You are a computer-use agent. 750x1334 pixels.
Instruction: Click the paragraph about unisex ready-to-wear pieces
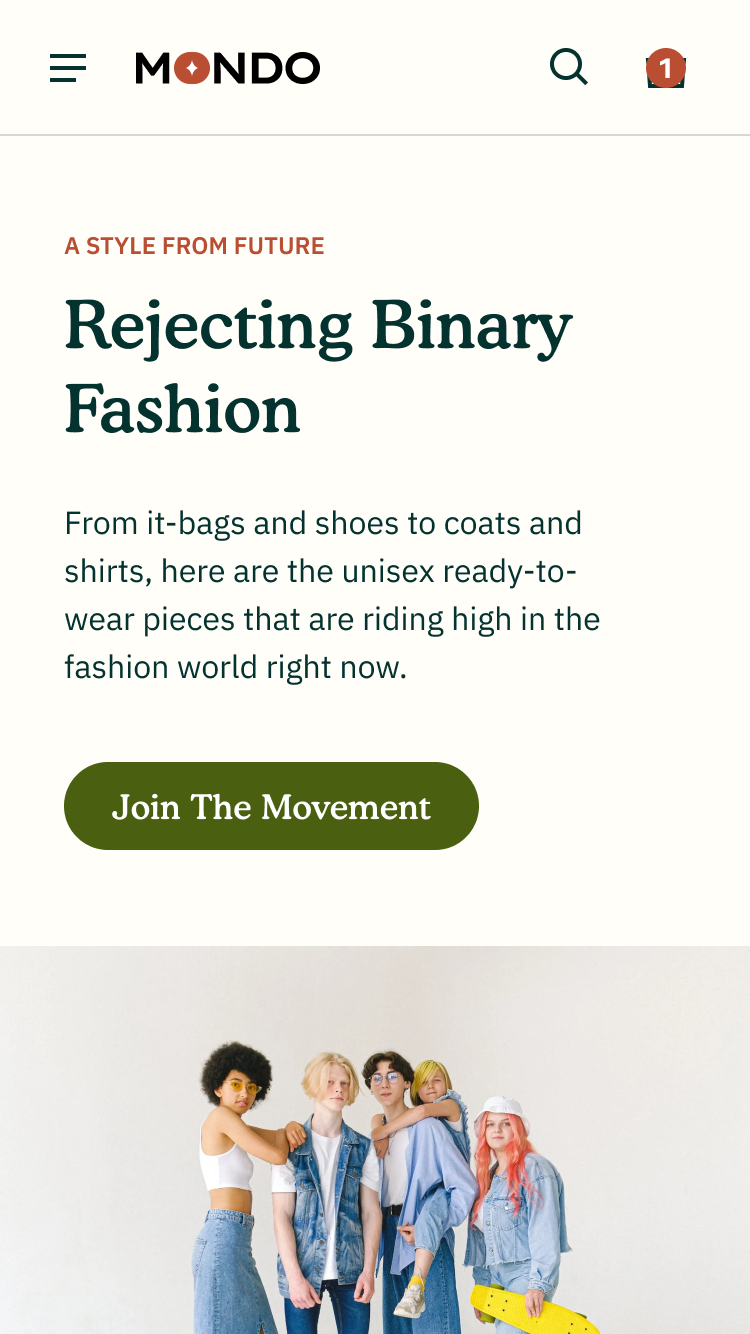pos(332,595)
